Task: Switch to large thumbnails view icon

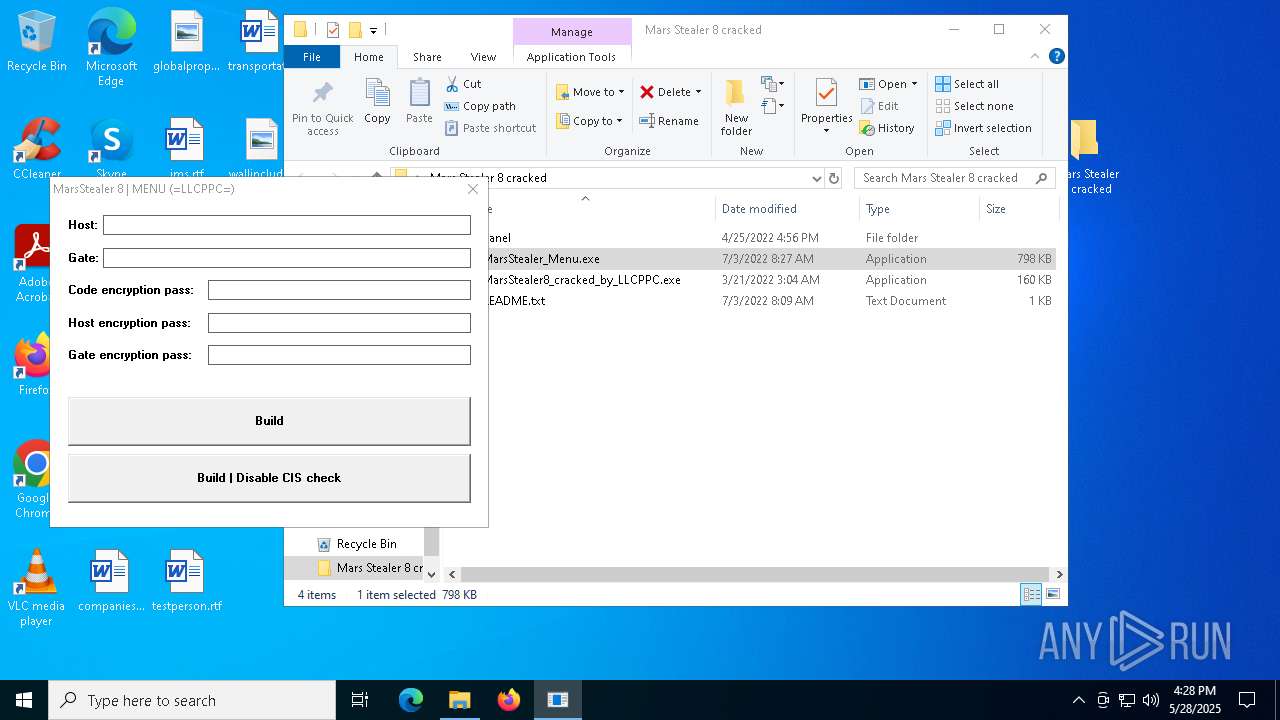Action: (x=1052, y=594)
